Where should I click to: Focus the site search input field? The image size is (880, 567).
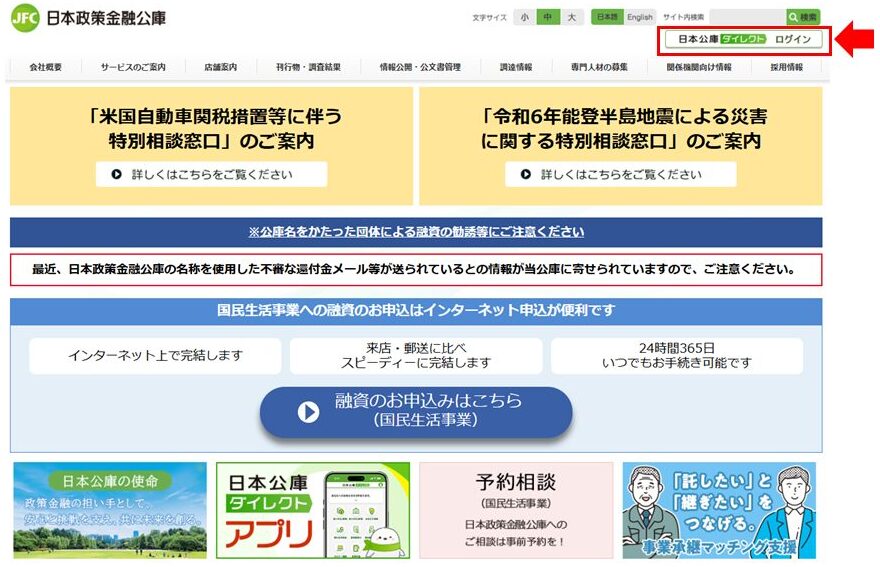(x=748, y=17)
